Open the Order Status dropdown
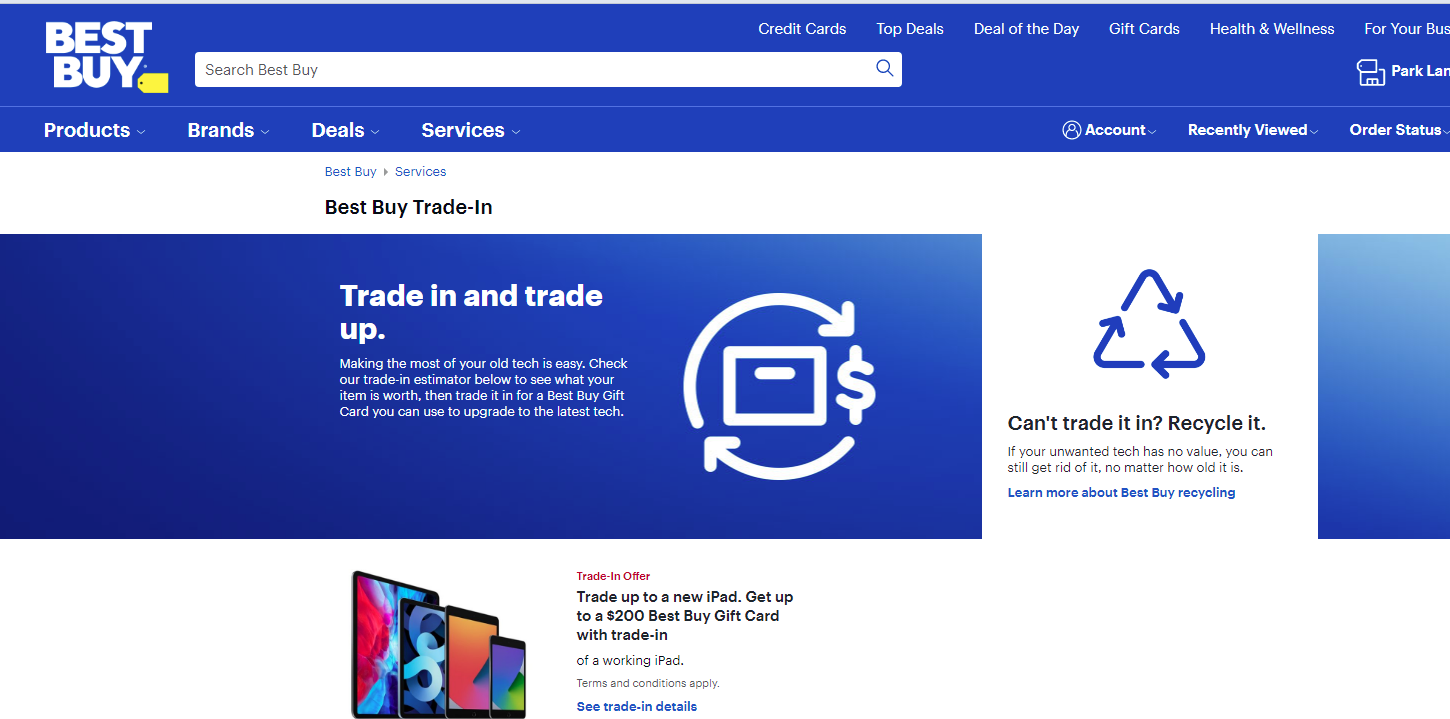 [x=1399, y=130]
